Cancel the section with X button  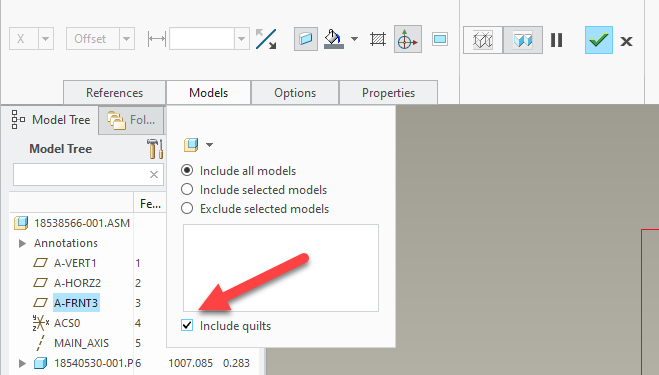click(626, 41)
